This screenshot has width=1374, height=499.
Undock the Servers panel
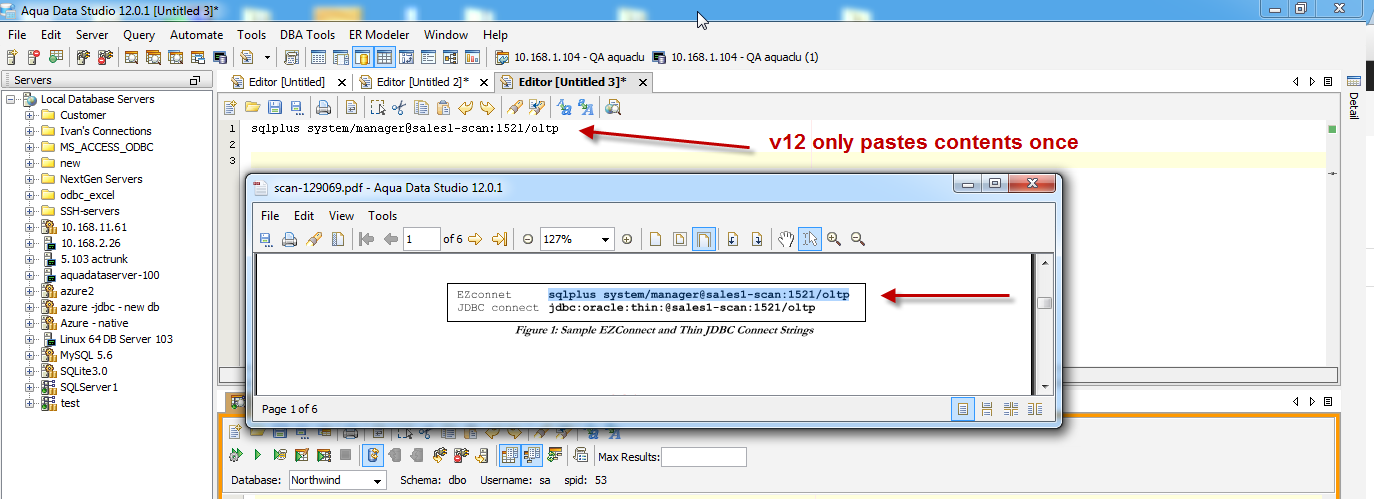[194, 80]
